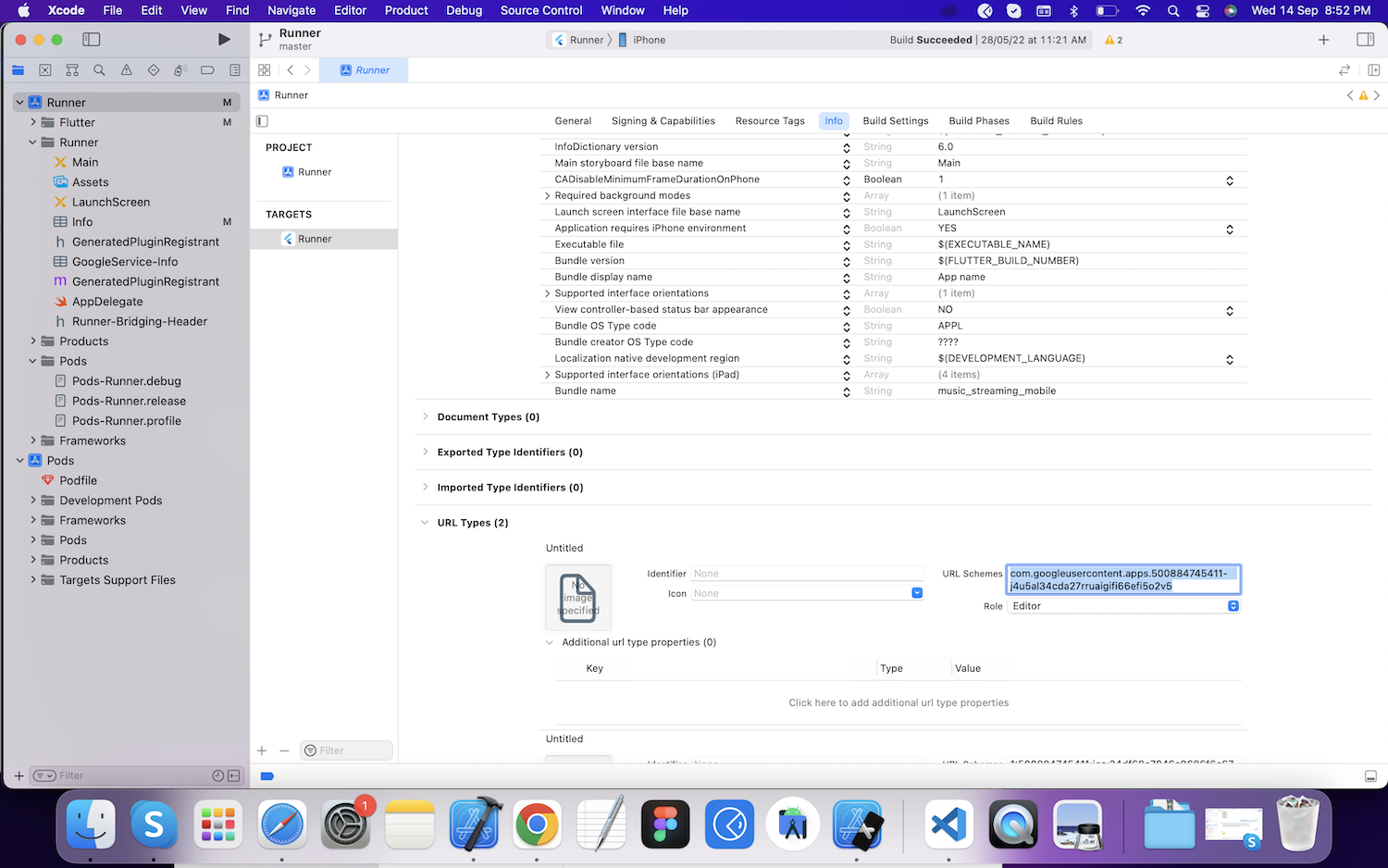Open the Build Phases tab

point(979,121)
